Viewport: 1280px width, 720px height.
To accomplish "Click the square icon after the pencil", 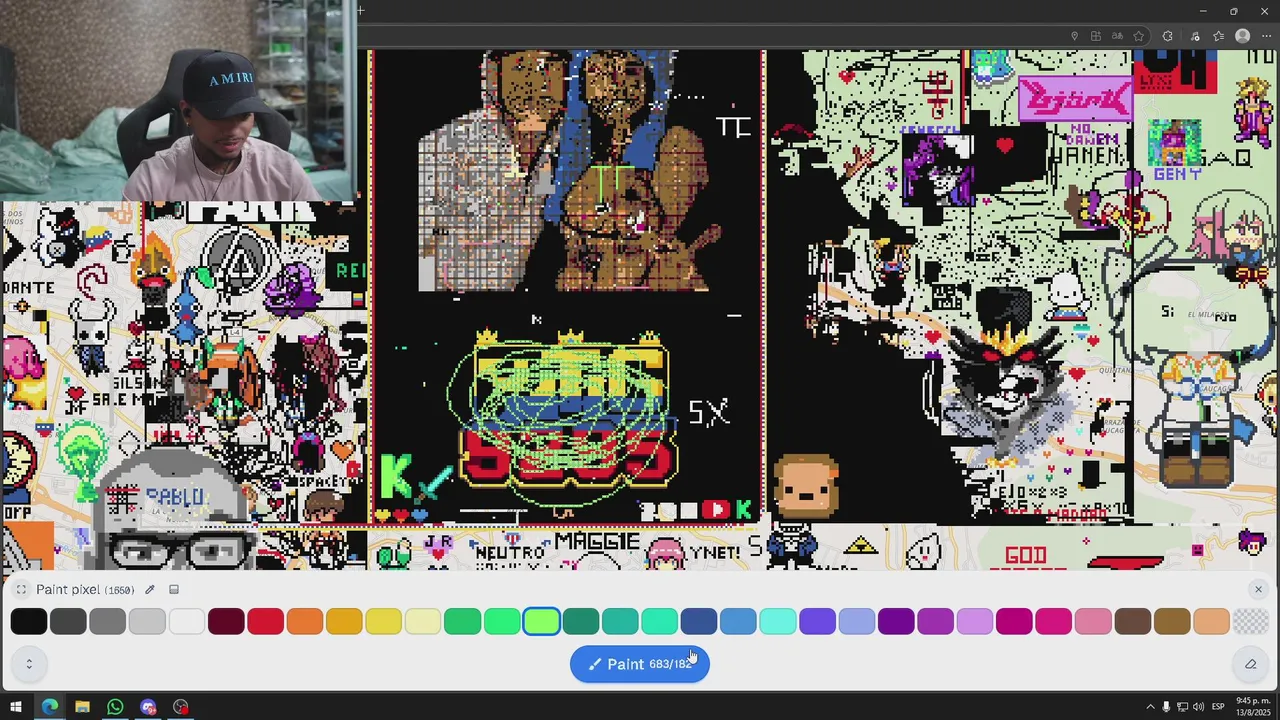I will pos(174,590).
